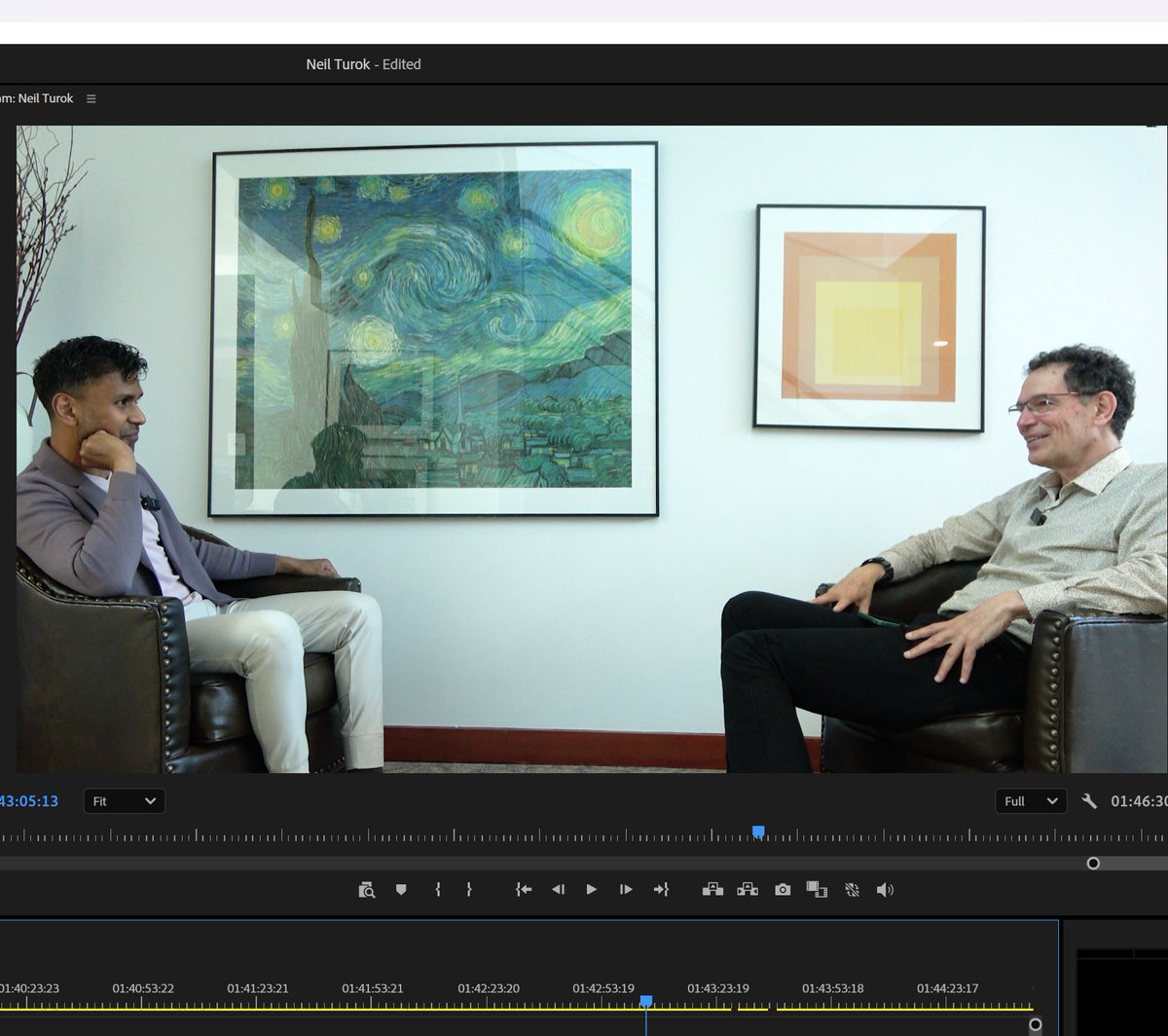Click timeline ruler at 01:43:23:19
The image size is (1168, 1036).
[x=718, y=988]
